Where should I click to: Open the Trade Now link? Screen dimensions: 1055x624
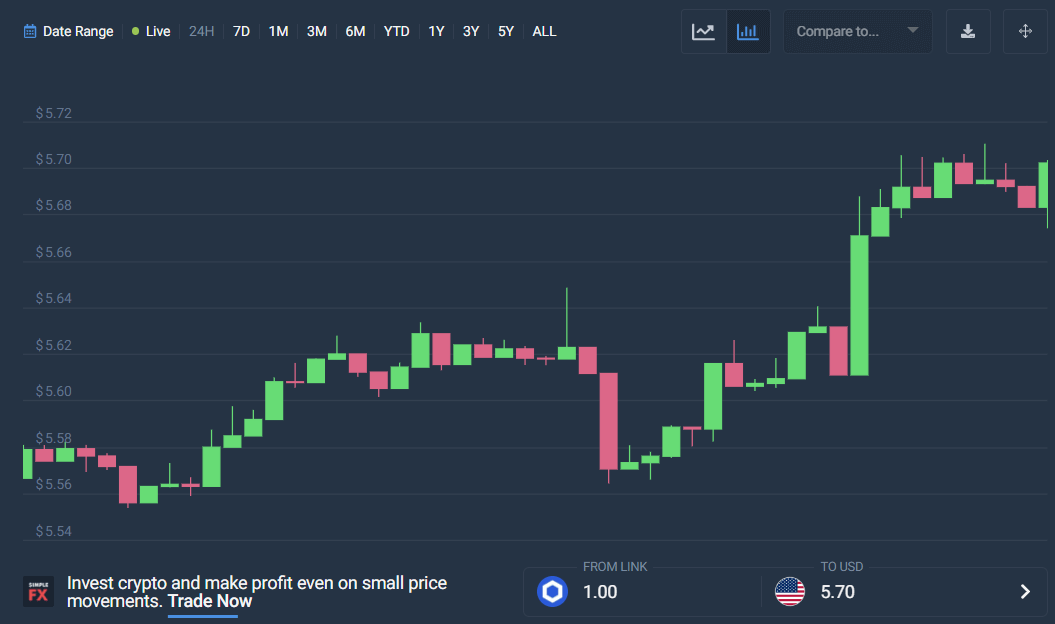pos(210,601)
